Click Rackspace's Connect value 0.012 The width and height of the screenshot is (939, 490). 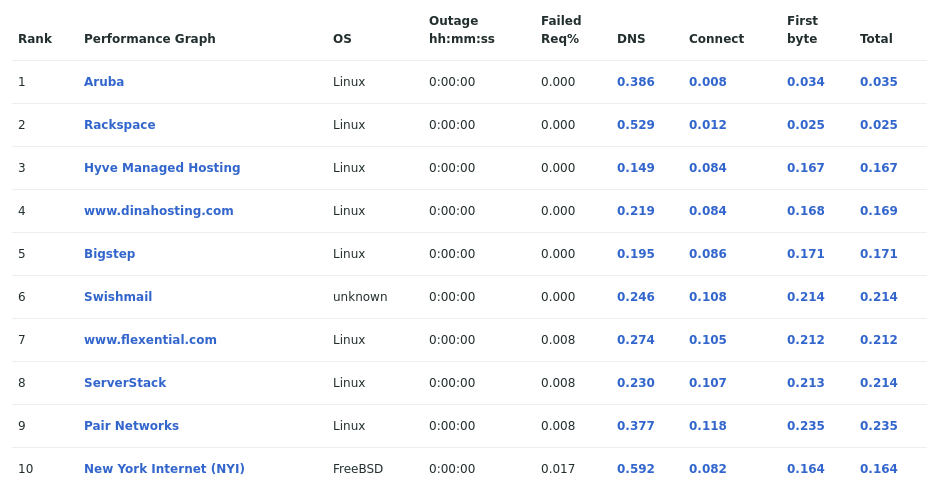coord(707,125)
